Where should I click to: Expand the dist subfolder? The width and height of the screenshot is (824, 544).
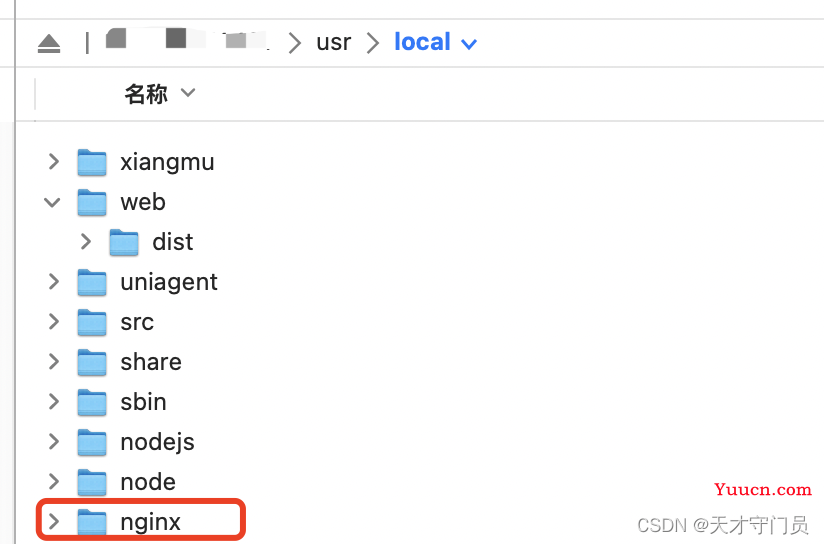[86, 242]
